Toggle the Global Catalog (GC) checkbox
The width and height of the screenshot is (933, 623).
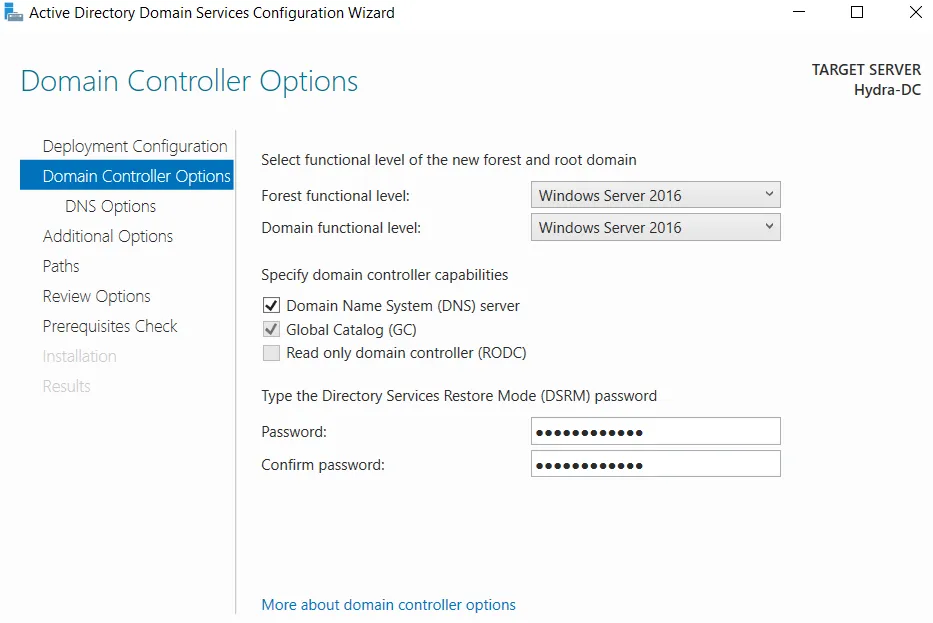coord(271,329)
